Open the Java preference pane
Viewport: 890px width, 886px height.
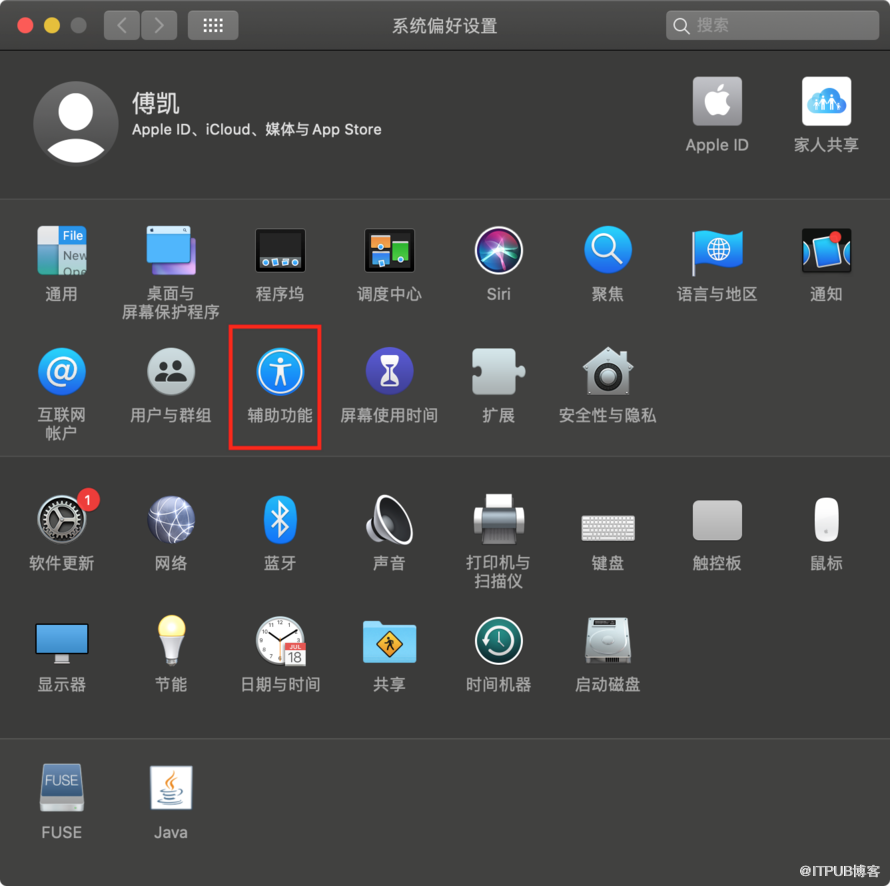(171, 787)
